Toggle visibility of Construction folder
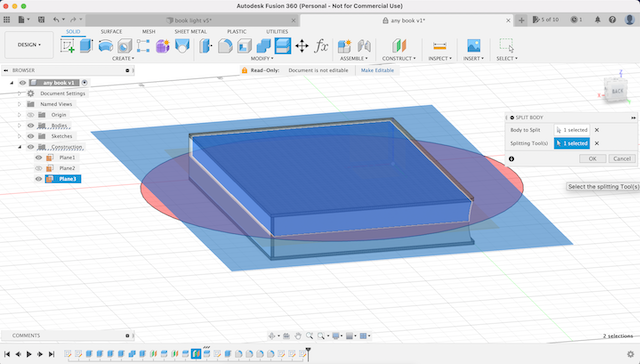The image size is (640, 364). coord(31,146)
